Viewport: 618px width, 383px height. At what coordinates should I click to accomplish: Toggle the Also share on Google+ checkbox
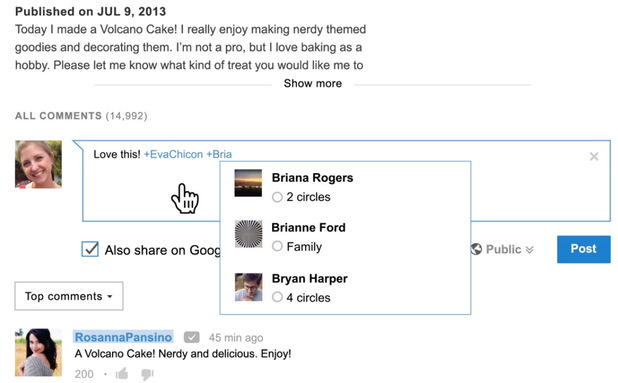[x=90, y=249]
